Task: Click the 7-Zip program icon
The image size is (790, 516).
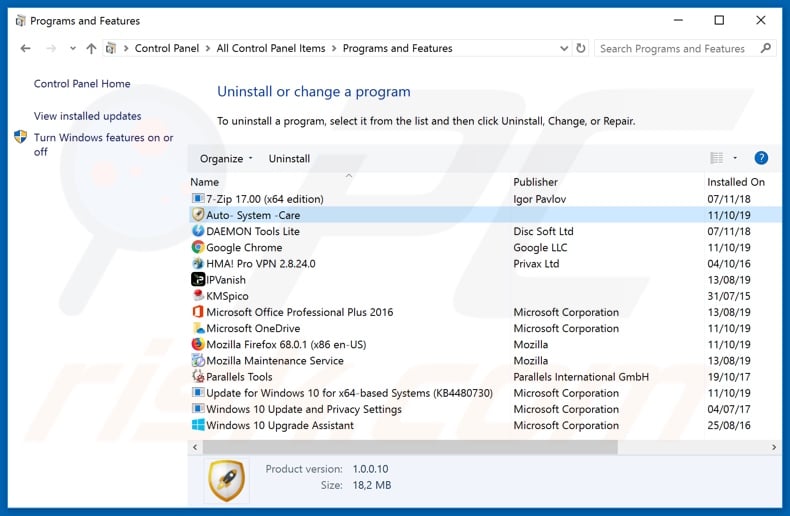Action: click(198, 199)
